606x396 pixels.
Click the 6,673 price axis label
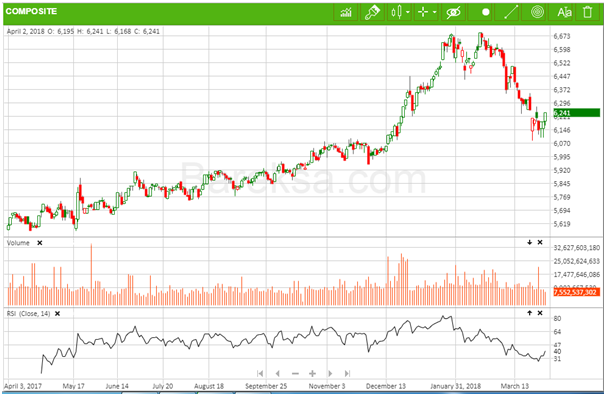(x=562, y=36)
